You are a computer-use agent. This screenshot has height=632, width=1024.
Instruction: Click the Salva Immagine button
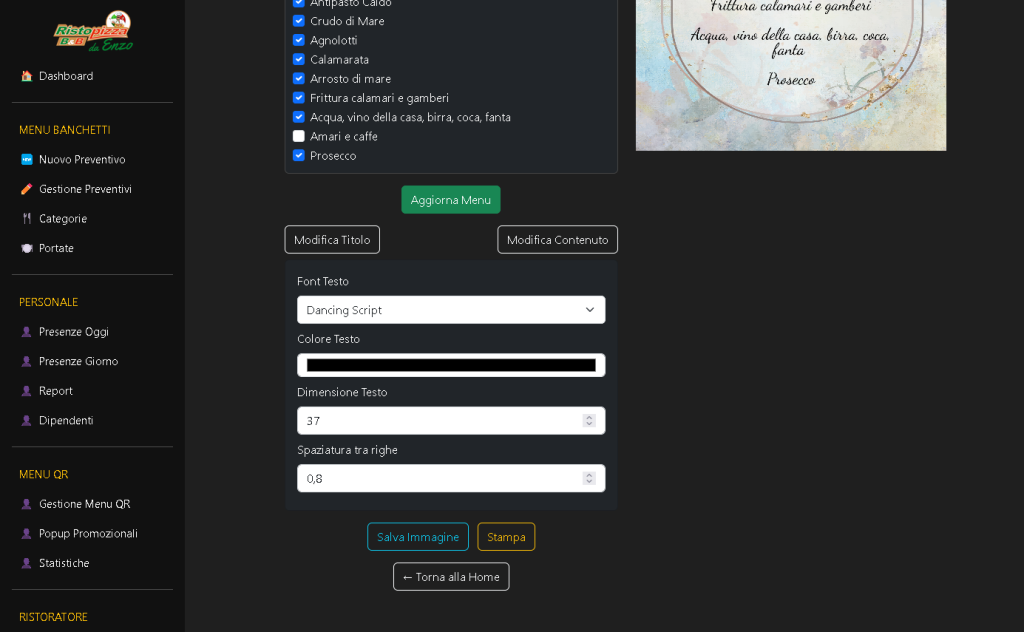click(x=418, y=537)
